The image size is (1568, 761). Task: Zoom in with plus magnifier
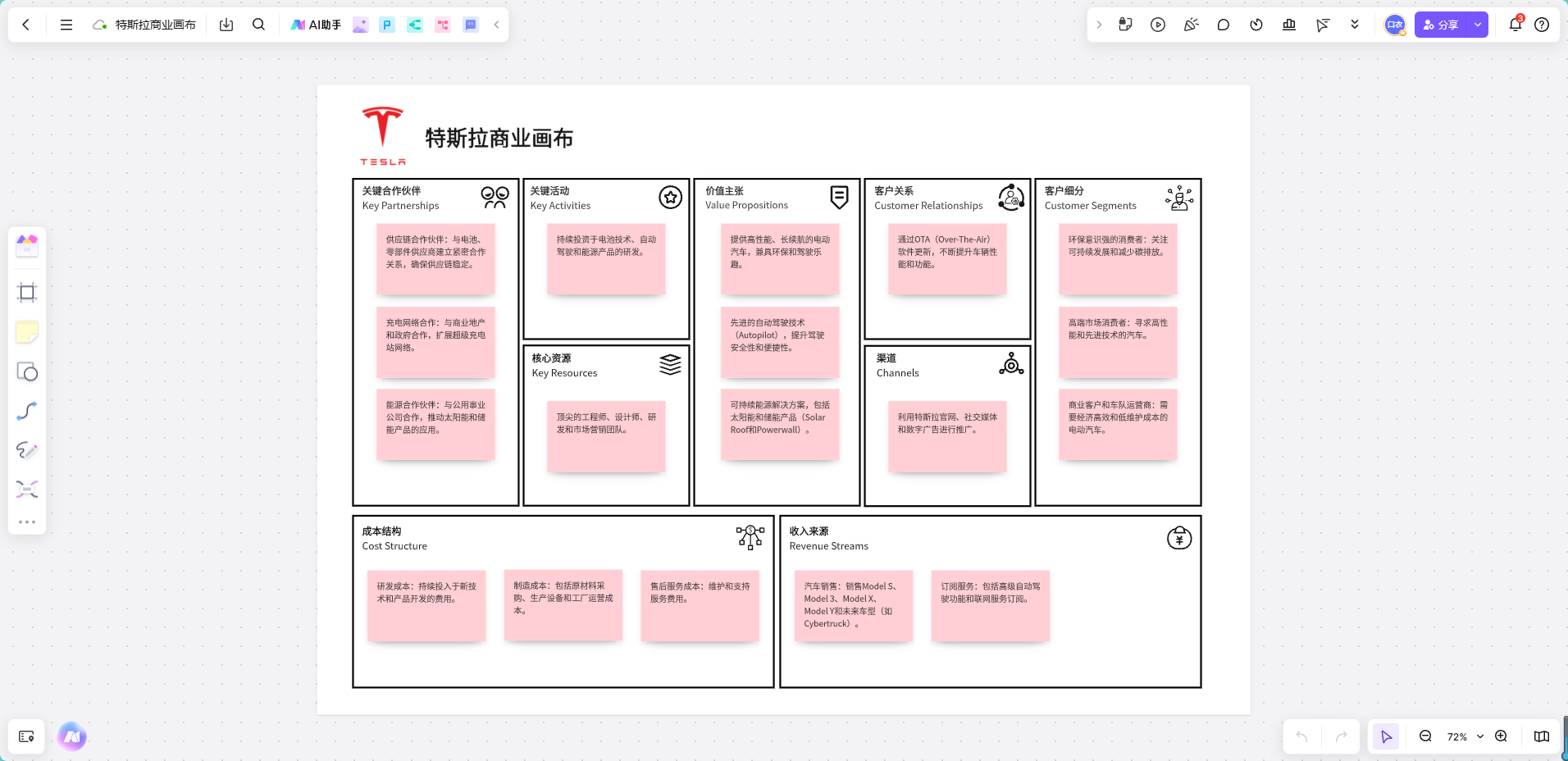(x=1501, y=736)
